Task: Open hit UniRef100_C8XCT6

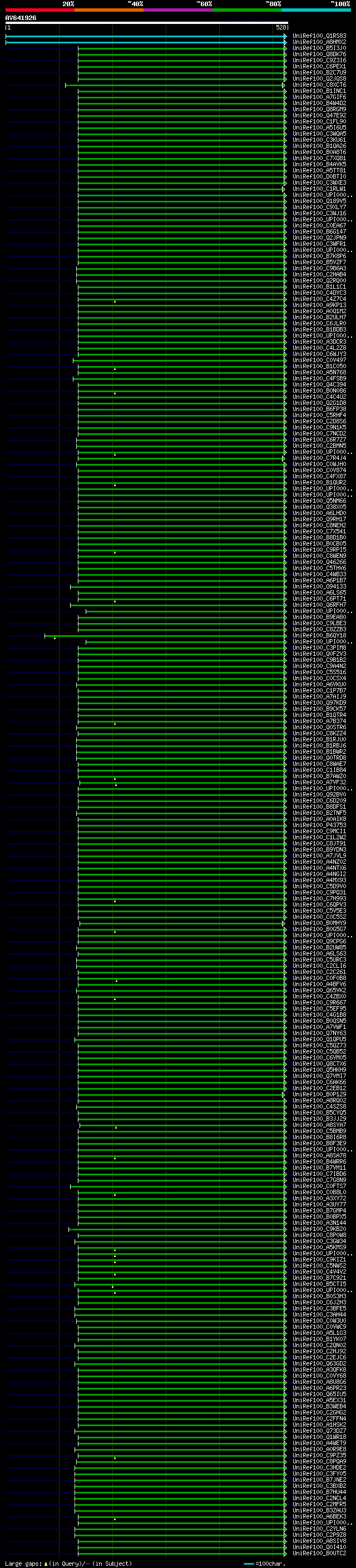Action: click(319, 85)
